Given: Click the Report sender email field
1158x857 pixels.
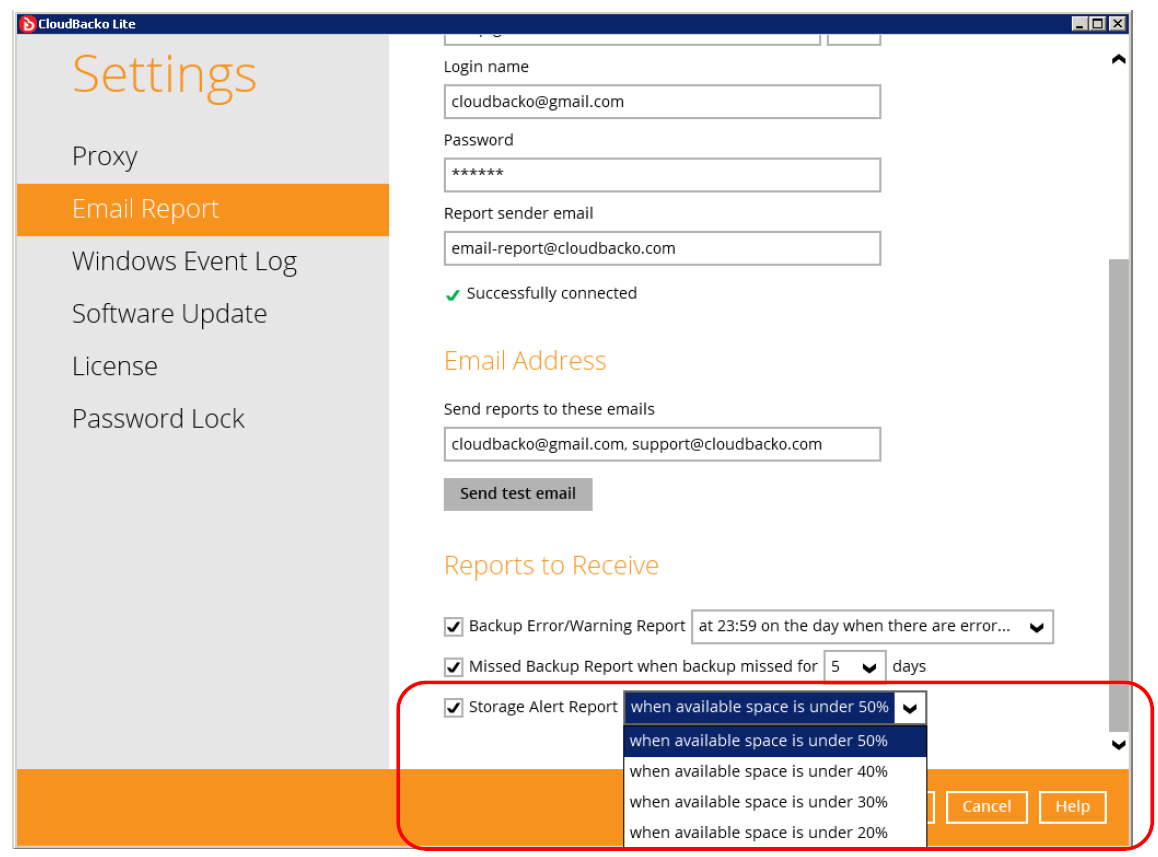Looking at the screenshot, I should click(x=662, y=248).
